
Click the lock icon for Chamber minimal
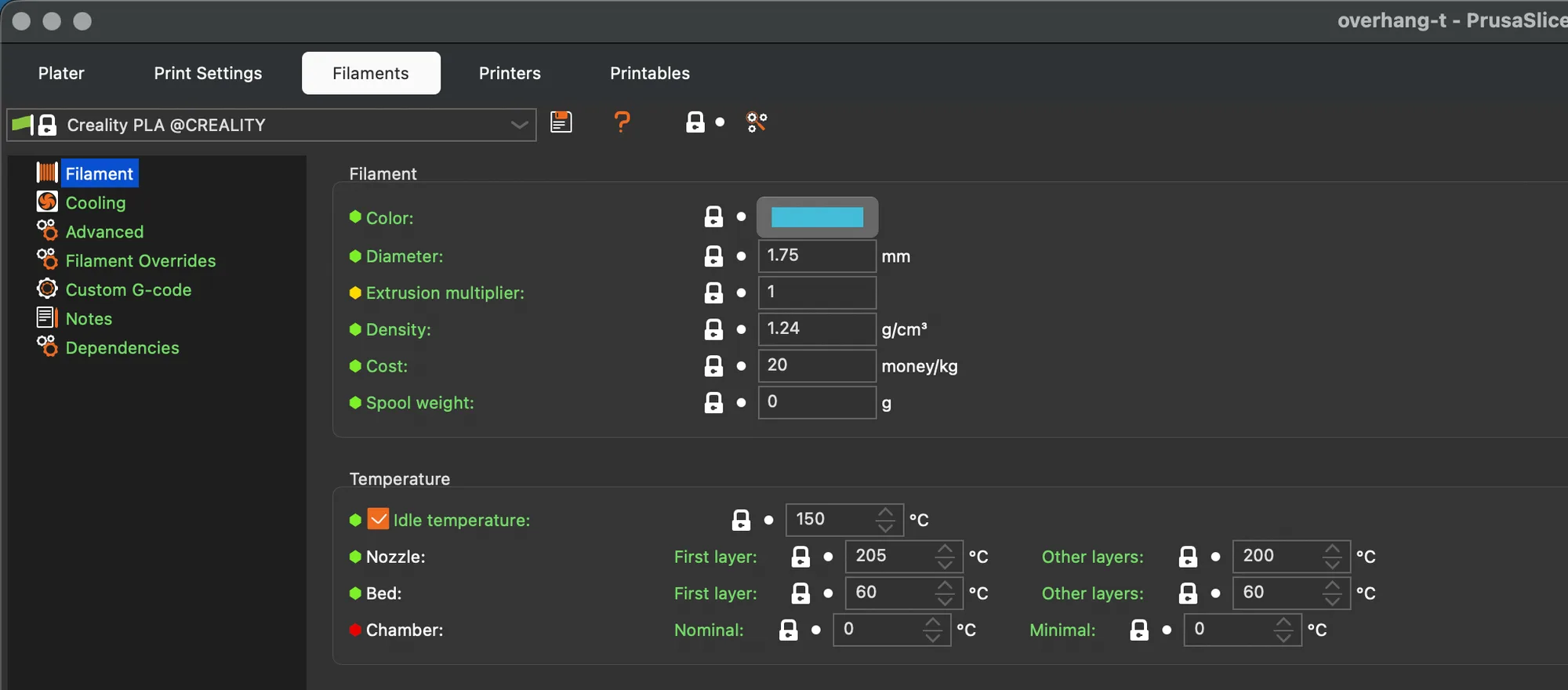[1139, 630]
